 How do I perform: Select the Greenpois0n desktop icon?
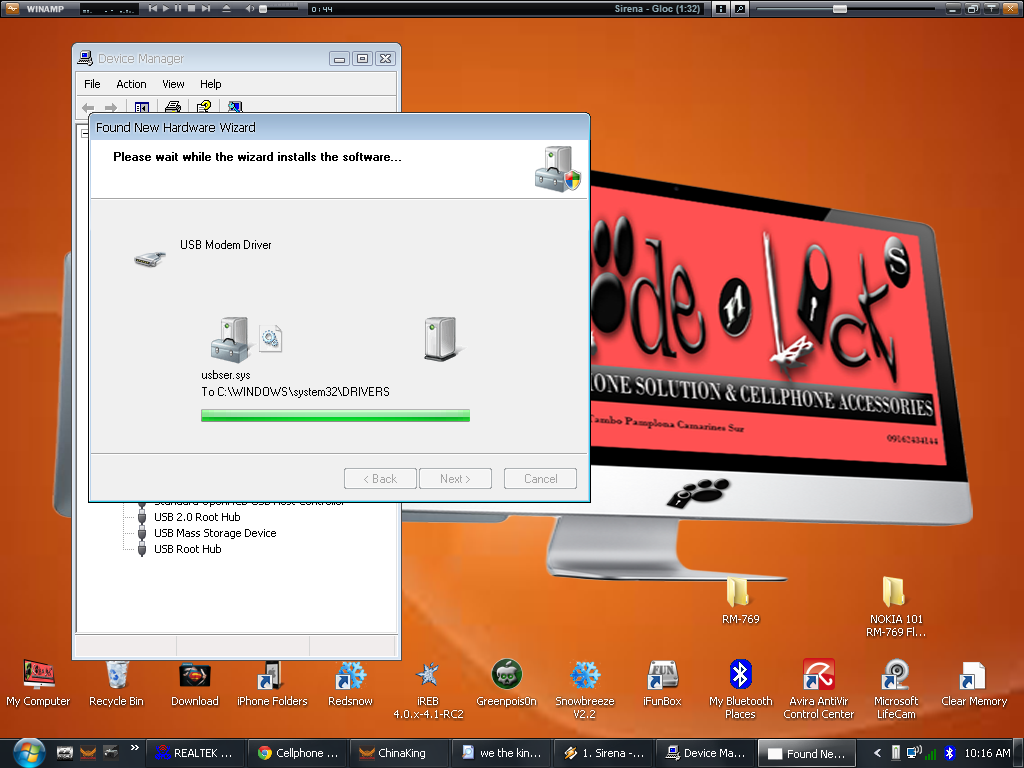pos(506,683)
